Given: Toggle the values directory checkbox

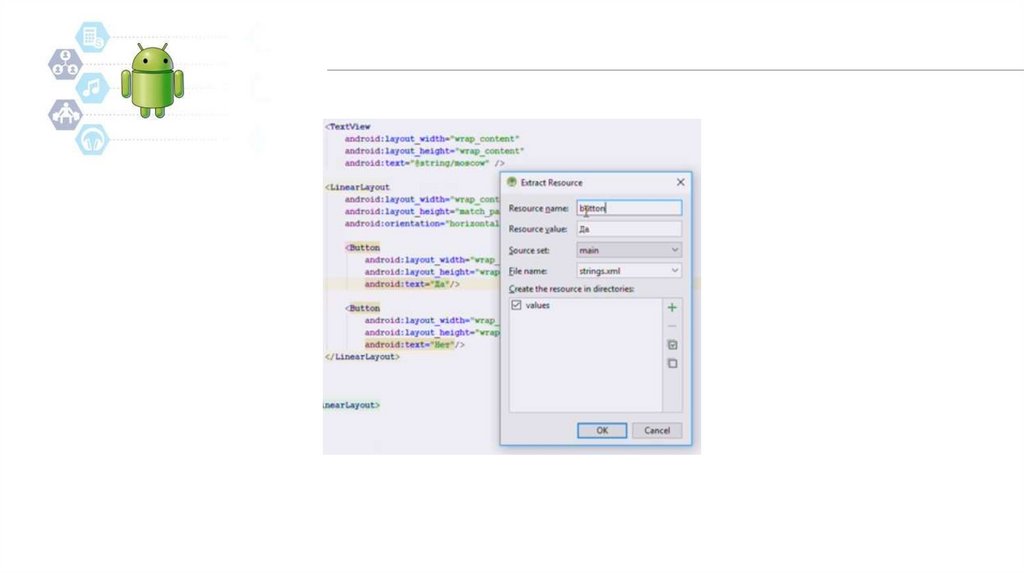Looking at the screenshot, I should [x=516, y=305].
